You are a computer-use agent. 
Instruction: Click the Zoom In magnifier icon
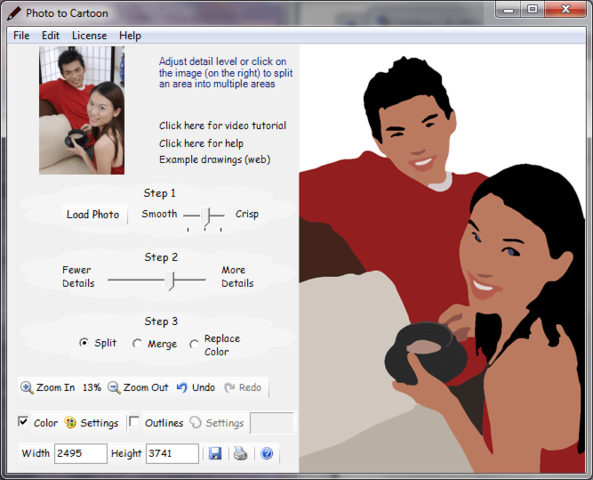[x=26, y=388]
